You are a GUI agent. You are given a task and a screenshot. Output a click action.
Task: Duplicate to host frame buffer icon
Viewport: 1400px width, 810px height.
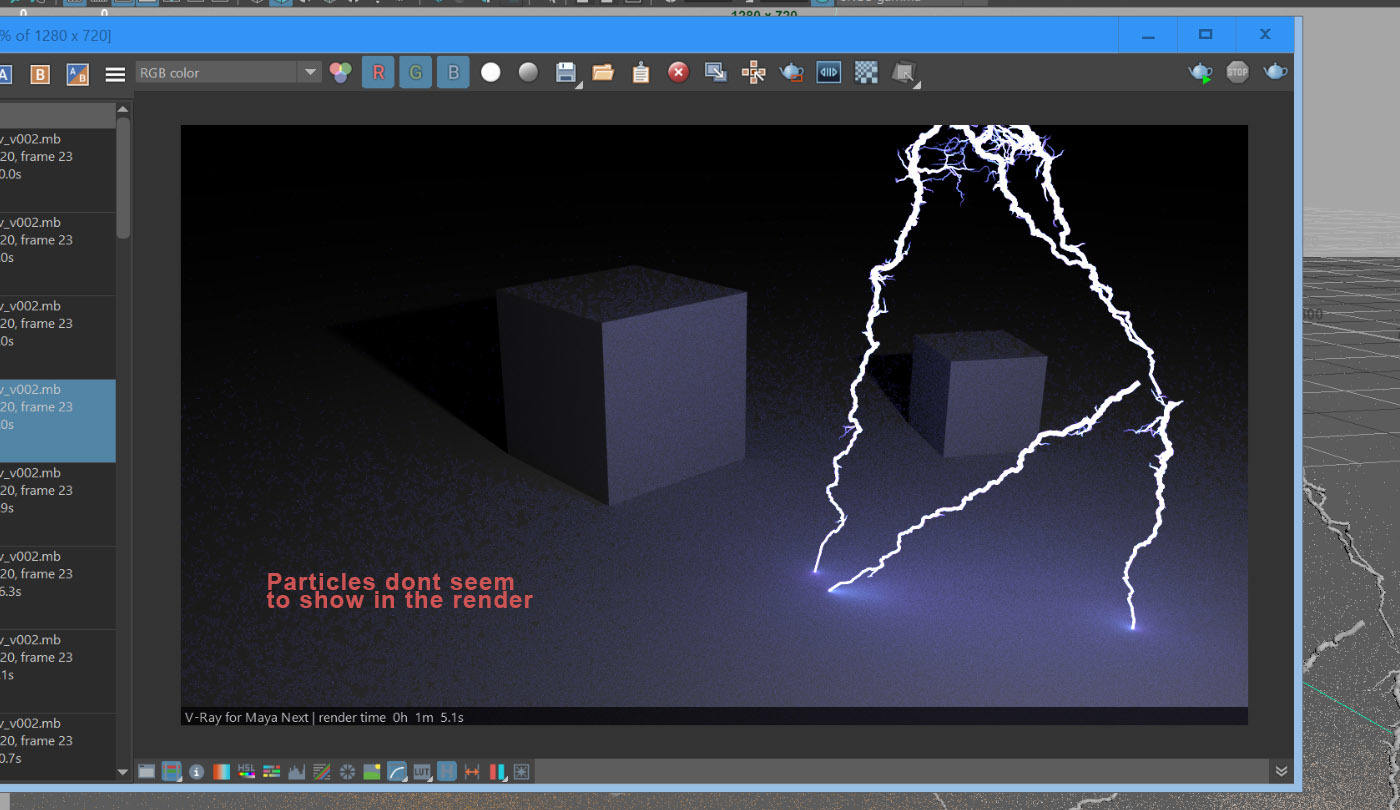pyautogui.click(x=716, y=73)
